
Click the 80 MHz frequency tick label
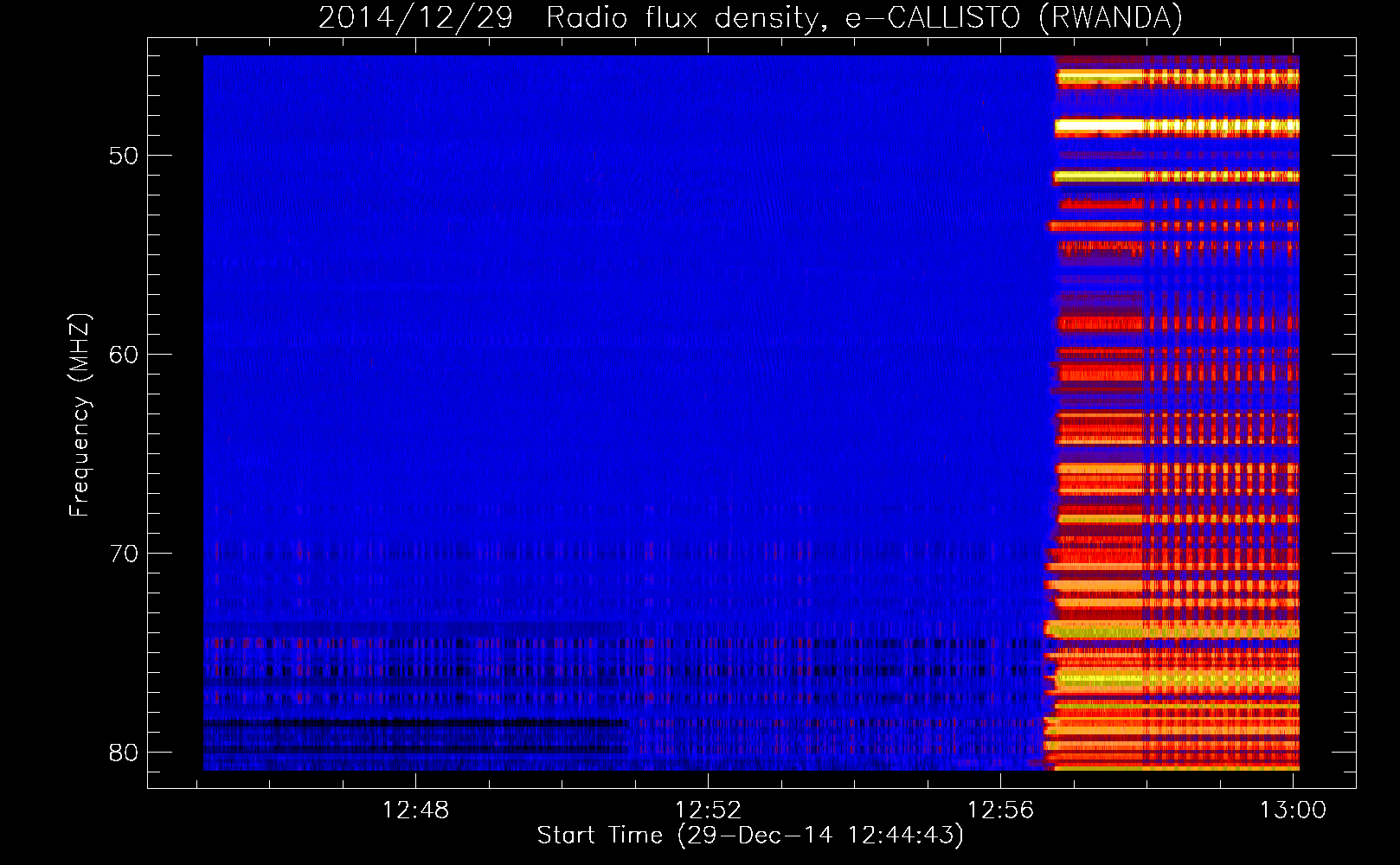tap(124, 753)
